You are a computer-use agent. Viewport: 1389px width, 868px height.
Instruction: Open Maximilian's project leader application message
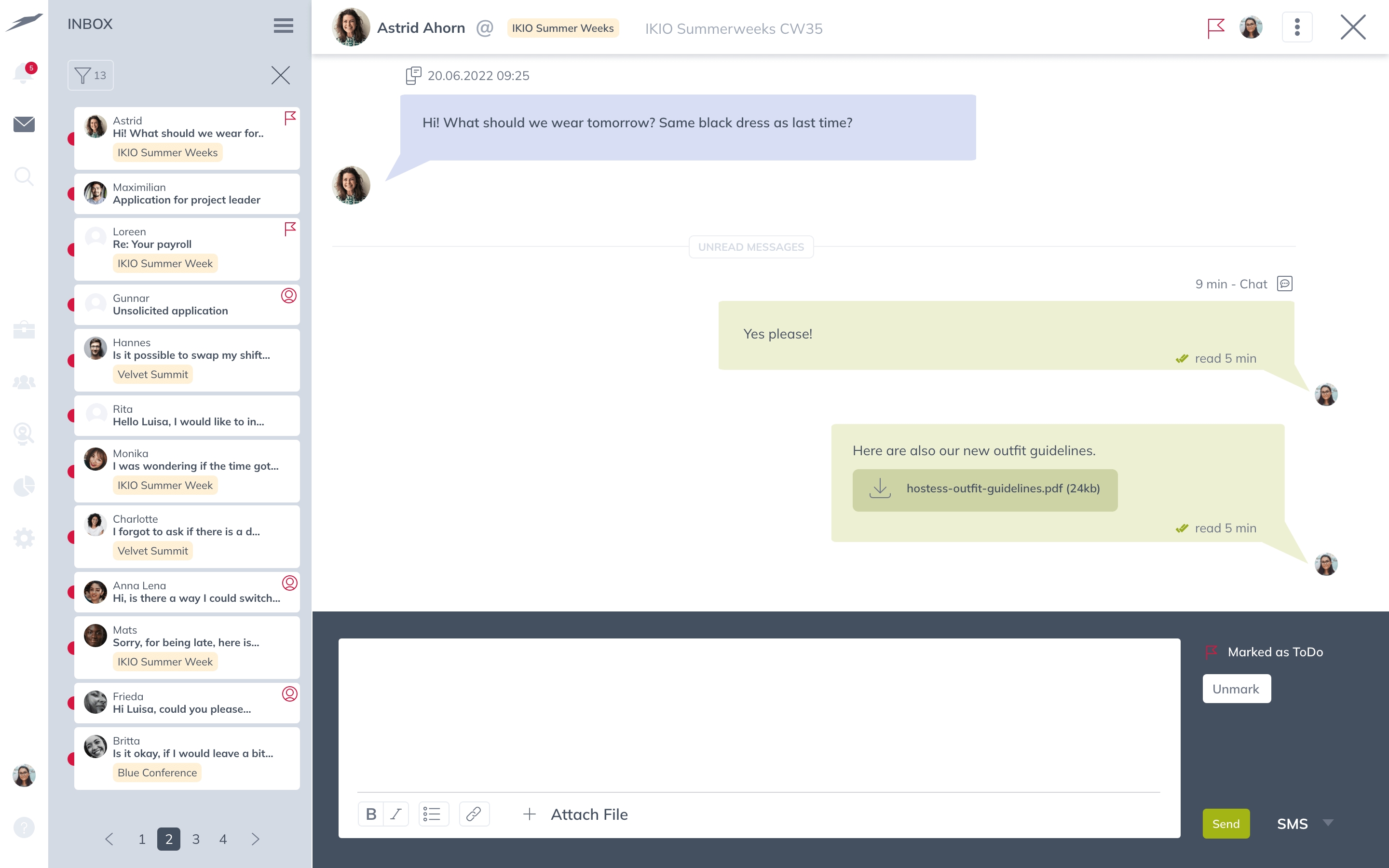(187, 194)
